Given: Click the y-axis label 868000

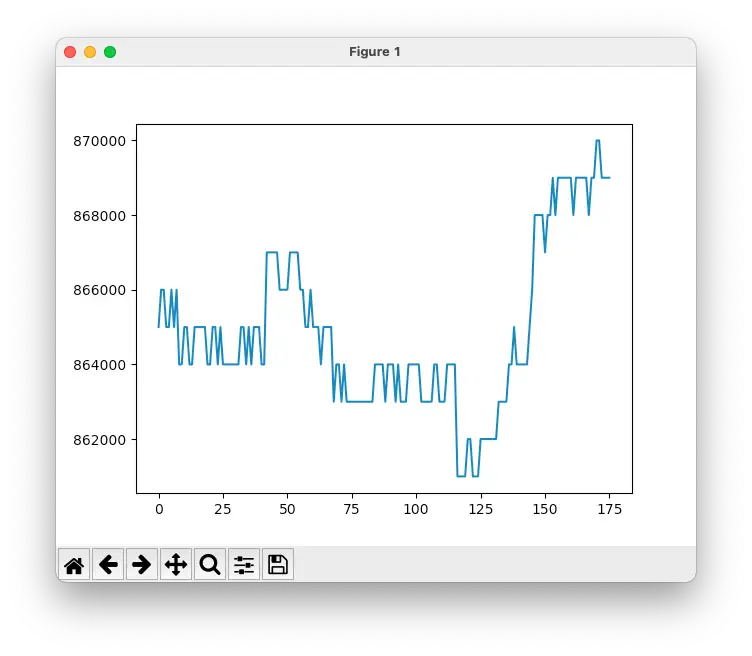Looking at the screenshot, I should (99, 216).
